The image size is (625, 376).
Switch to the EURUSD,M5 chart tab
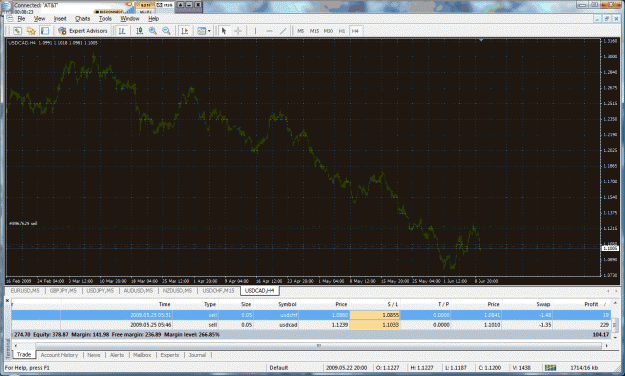coord(25,291)
